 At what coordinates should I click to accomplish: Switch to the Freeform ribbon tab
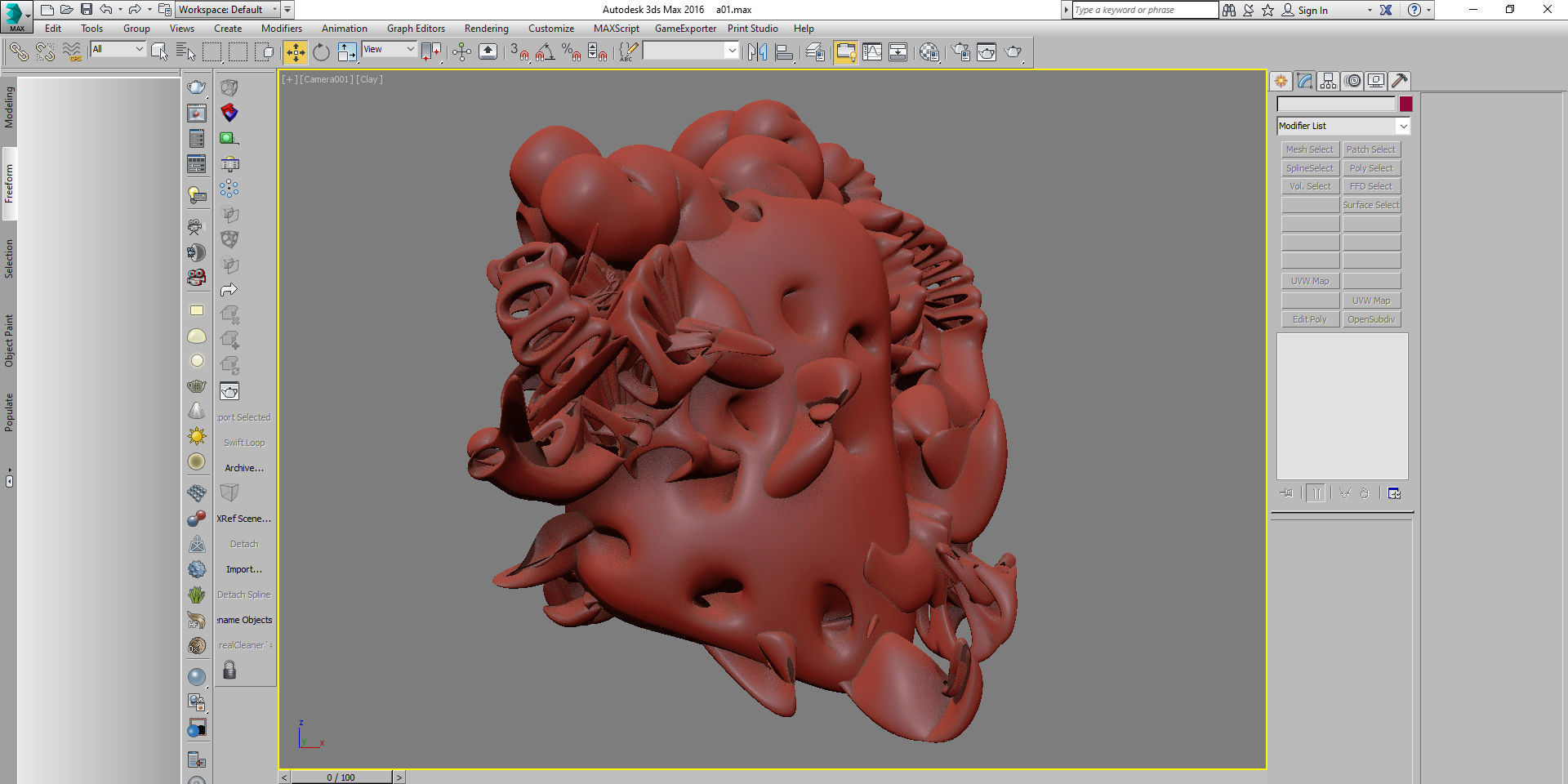coord(9,184)
